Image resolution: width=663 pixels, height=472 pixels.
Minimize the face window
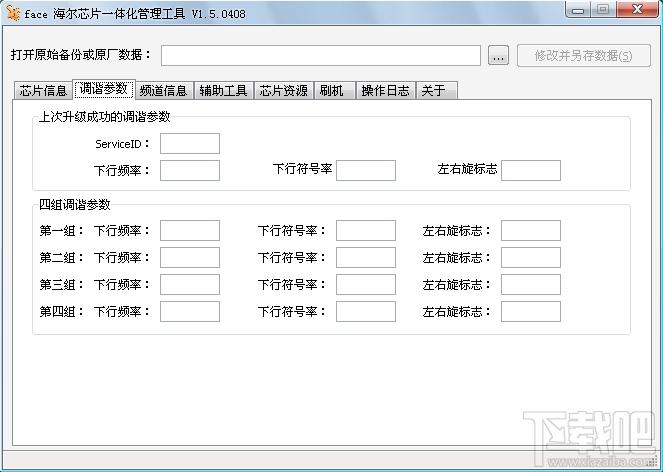578,9
